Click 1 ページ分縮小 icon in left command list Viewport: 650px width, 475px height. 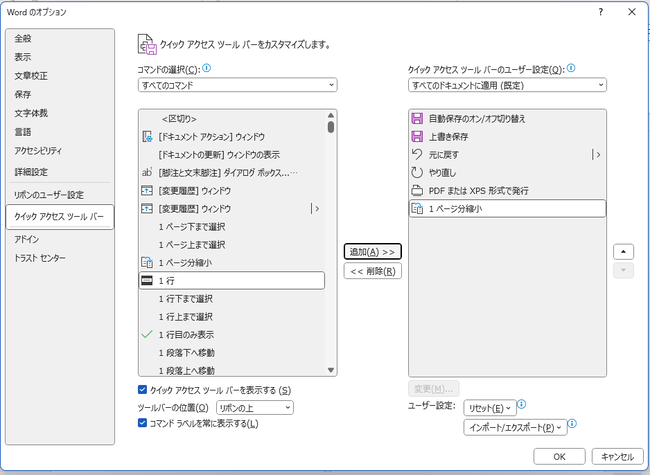pos(147,262)
